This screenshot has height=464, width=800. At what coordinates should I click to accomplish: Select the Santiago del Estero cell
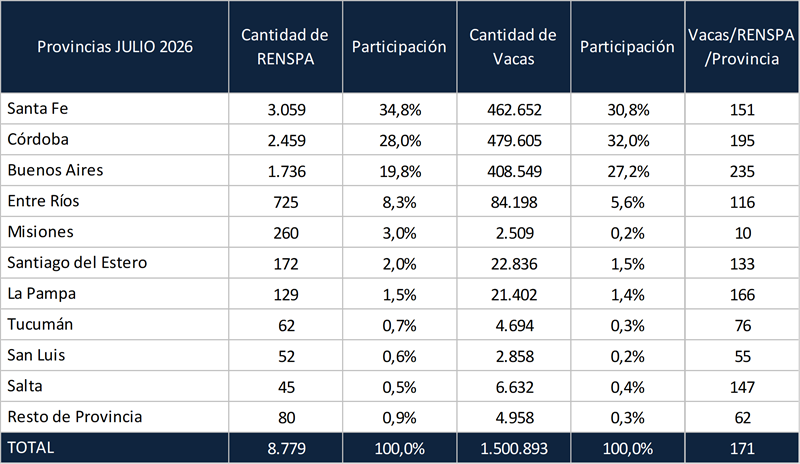point(115,263)
